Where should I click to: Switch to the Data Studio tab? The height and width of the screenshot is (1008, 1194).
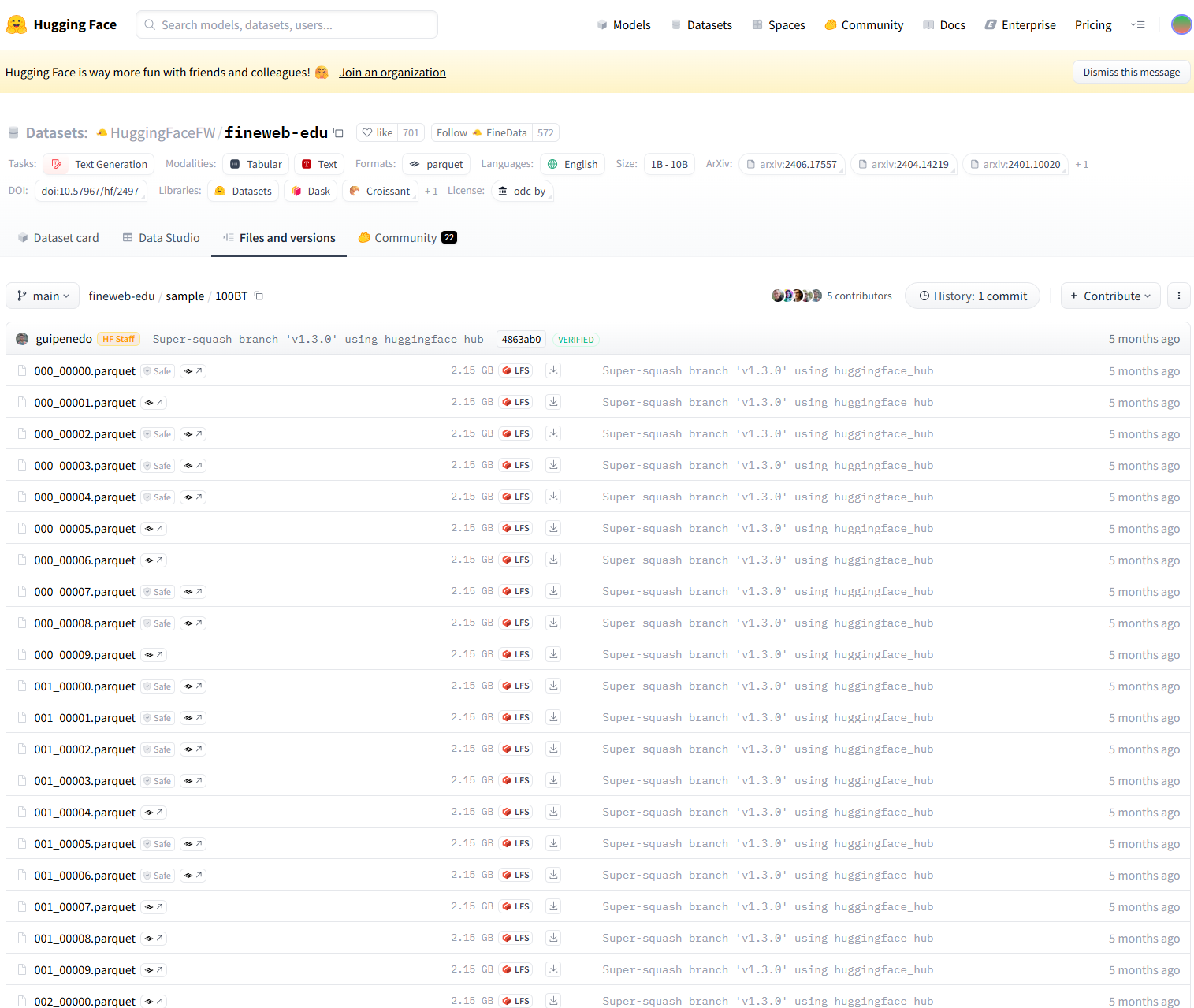click(162, 237)
